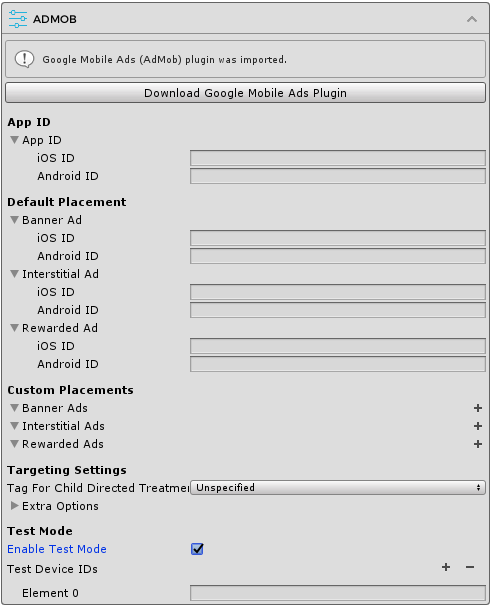The width and height of the screenshot is (497, 609).
Task: Click the Targeting Settings section heading
Action: pyautogui.click(x=67, y=470)
